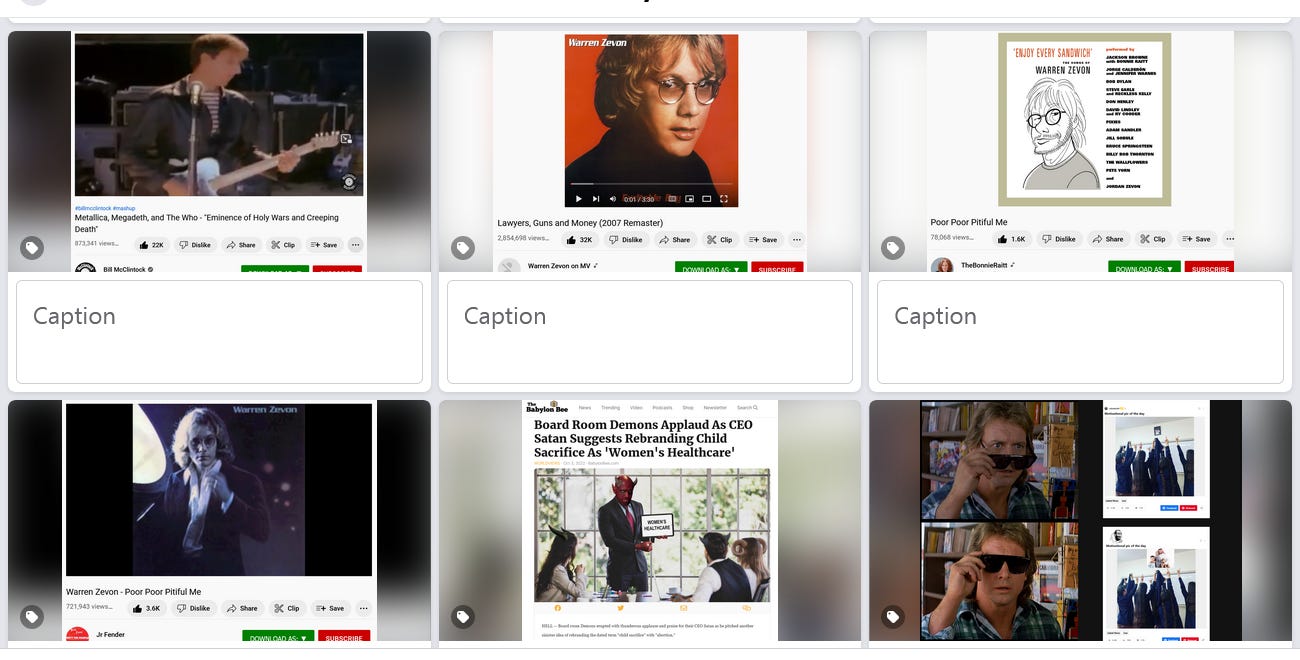
Task: Click Dislike in the TheBonnieRaitt screenshot
Action: 1060,239
